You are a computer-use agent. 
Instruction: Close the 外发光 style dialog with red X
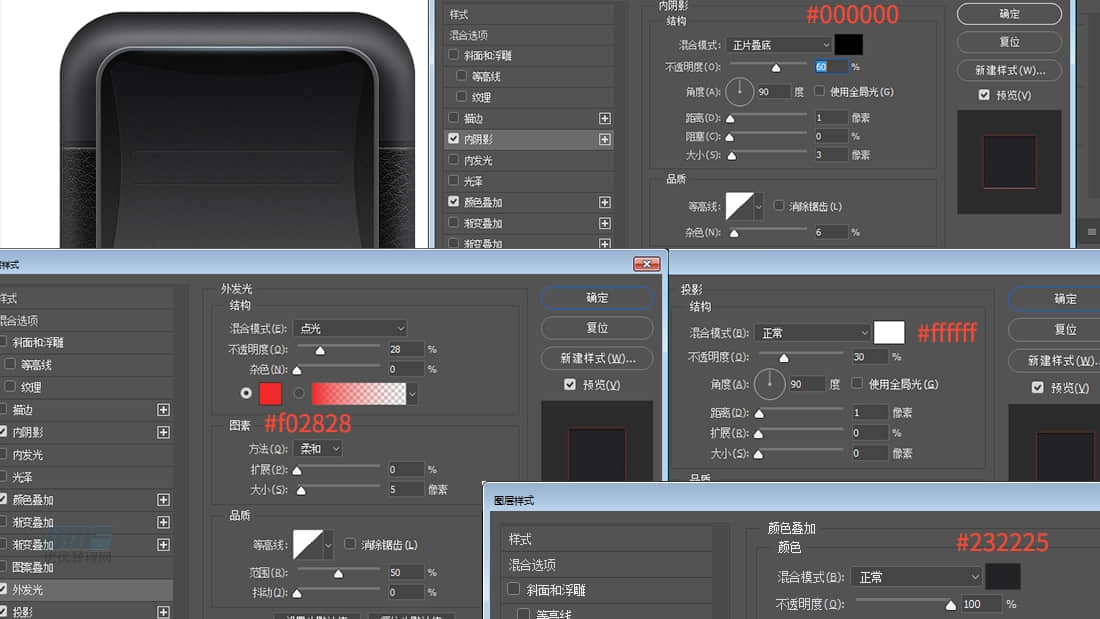[646, 264]
